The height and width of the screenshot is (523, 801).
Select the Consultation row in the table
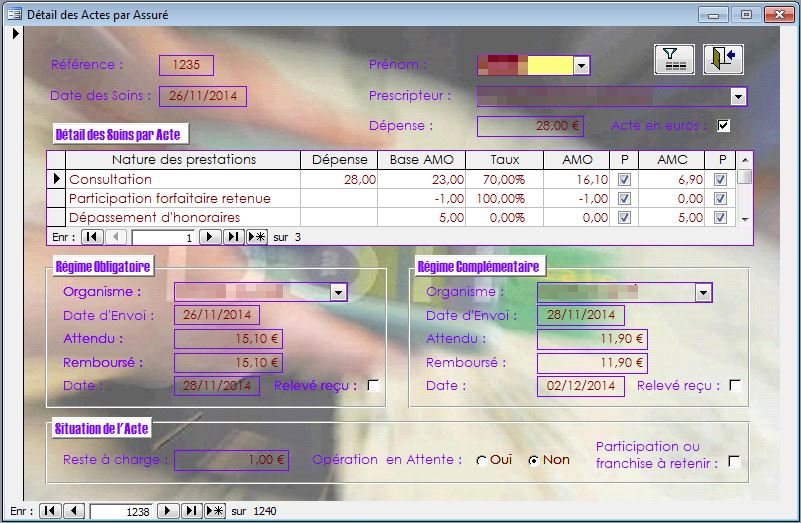tap(57, 180)
